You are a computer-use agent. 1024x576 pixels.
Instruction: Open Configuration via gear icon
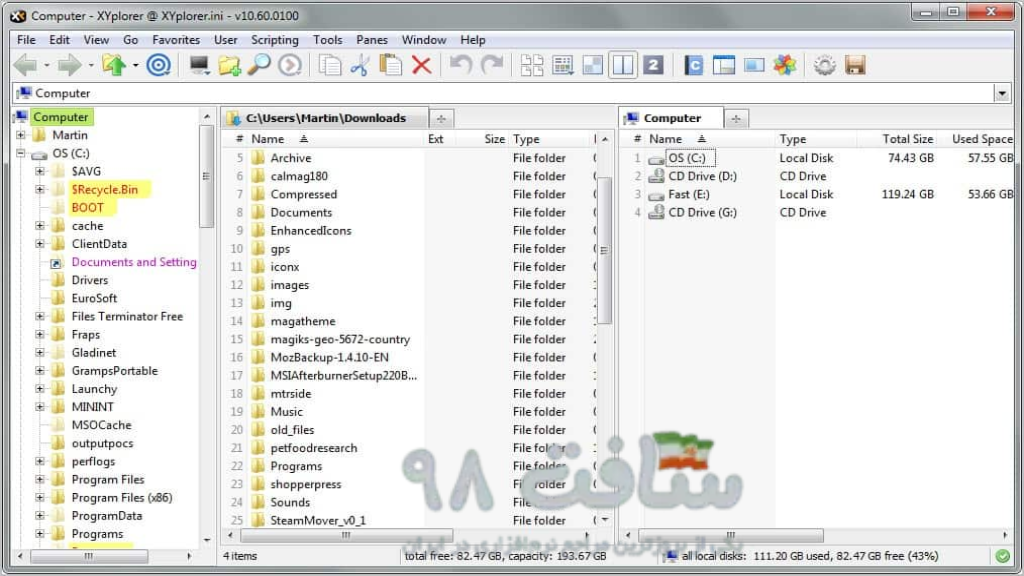pos(825,65)
